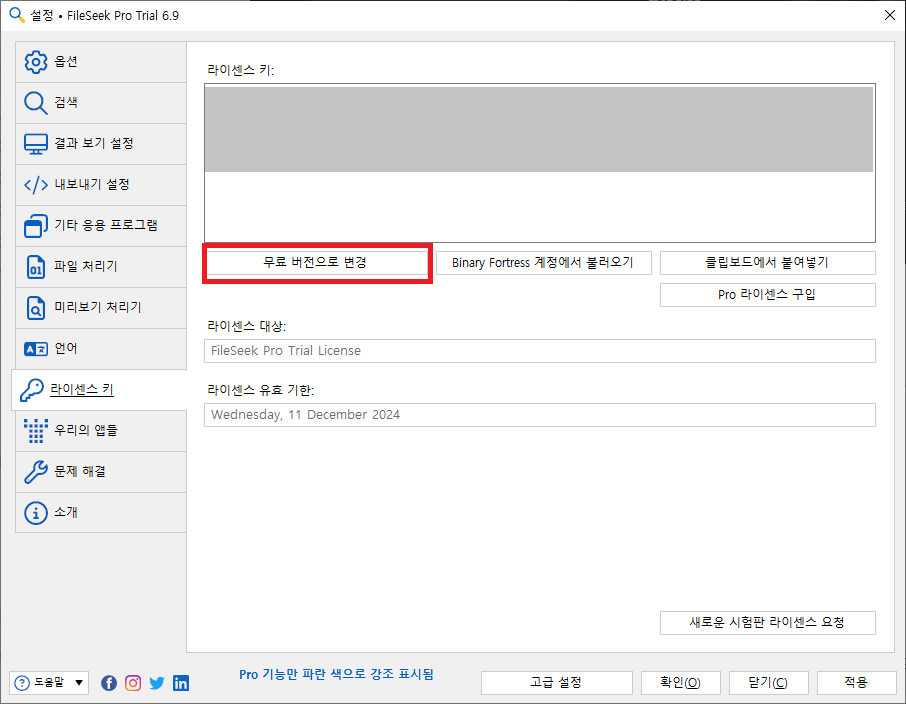Expand the 도움말 dropdown arrow
Viewport: 906px width, 704px height.
coord(79,683)
